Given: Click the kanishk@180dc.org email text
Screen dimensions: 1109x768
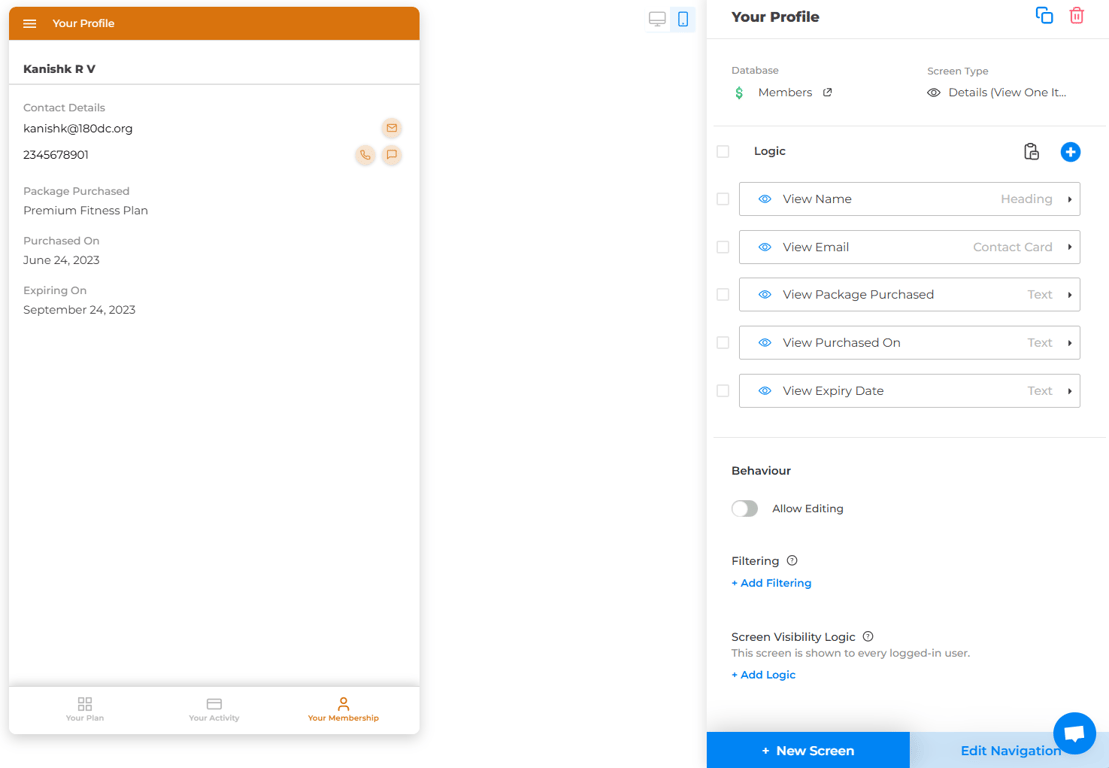Looking at the screenshot, I should pyautogui.click(x=78, y=129).
